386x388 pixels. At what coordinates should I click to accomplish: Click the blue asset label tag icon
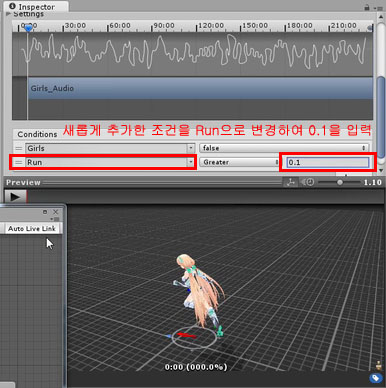(376, 378)
